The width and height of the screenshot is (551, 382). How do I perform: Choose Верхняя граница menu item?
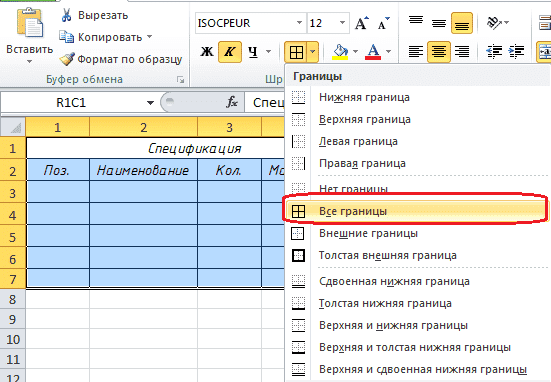[x=417, y=119]
